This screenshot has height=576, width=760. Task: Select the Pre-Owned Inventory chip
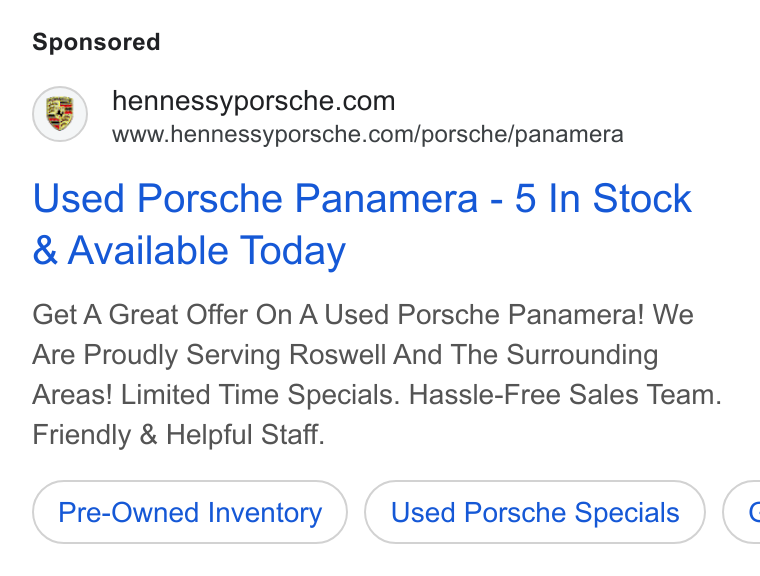[x=190, y=512]
